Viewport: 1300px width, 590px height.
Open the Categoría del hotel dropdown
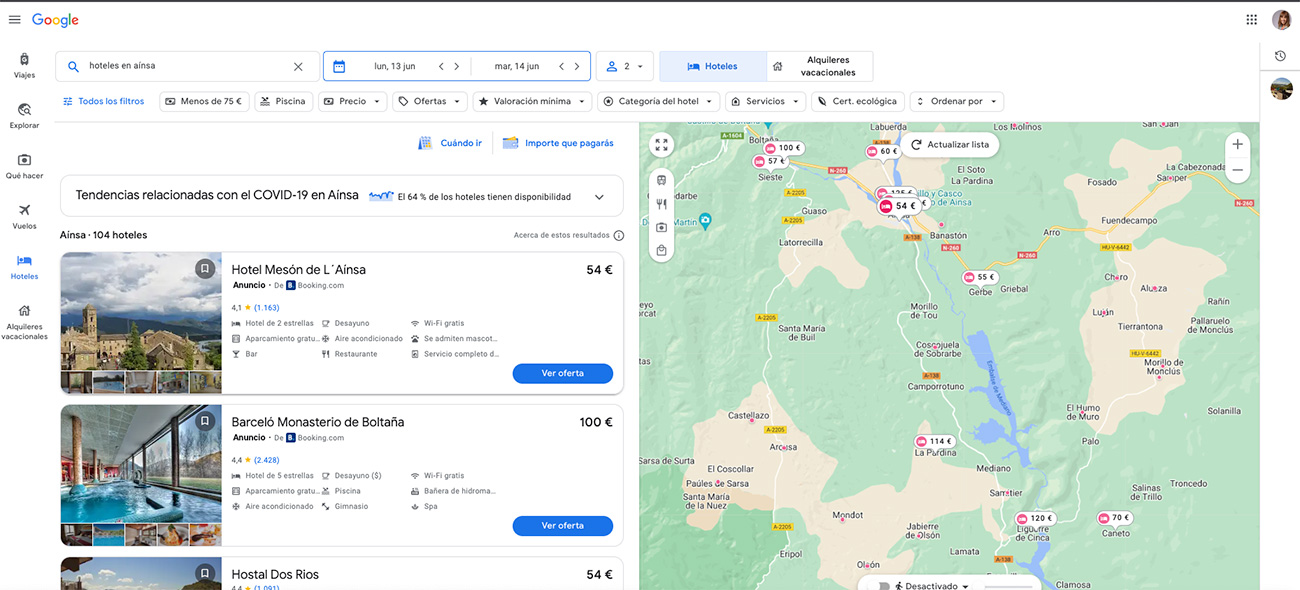(659, 101)
